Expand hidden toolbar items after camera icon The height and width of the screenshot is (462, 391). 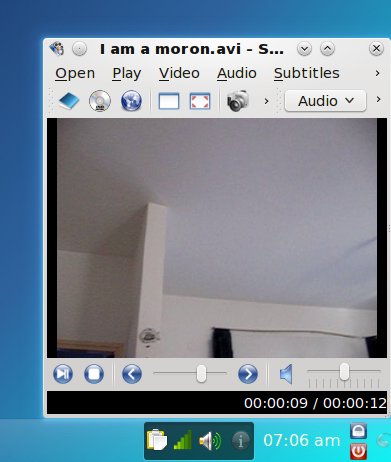(x=266, y=101)
